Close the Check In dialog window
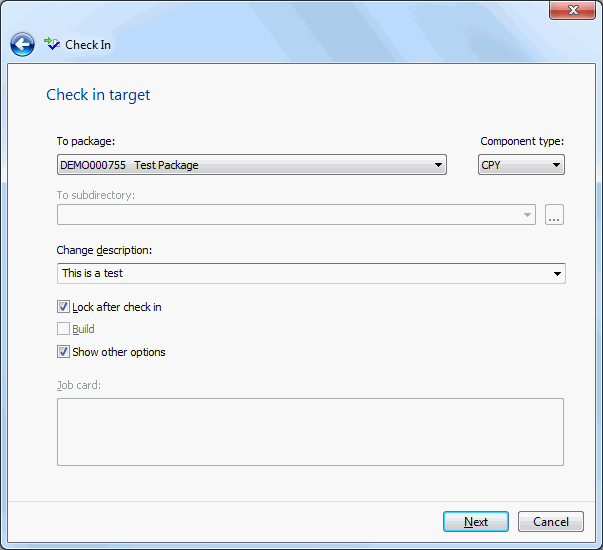The image size is (603, 550). (x=572, y=10)
